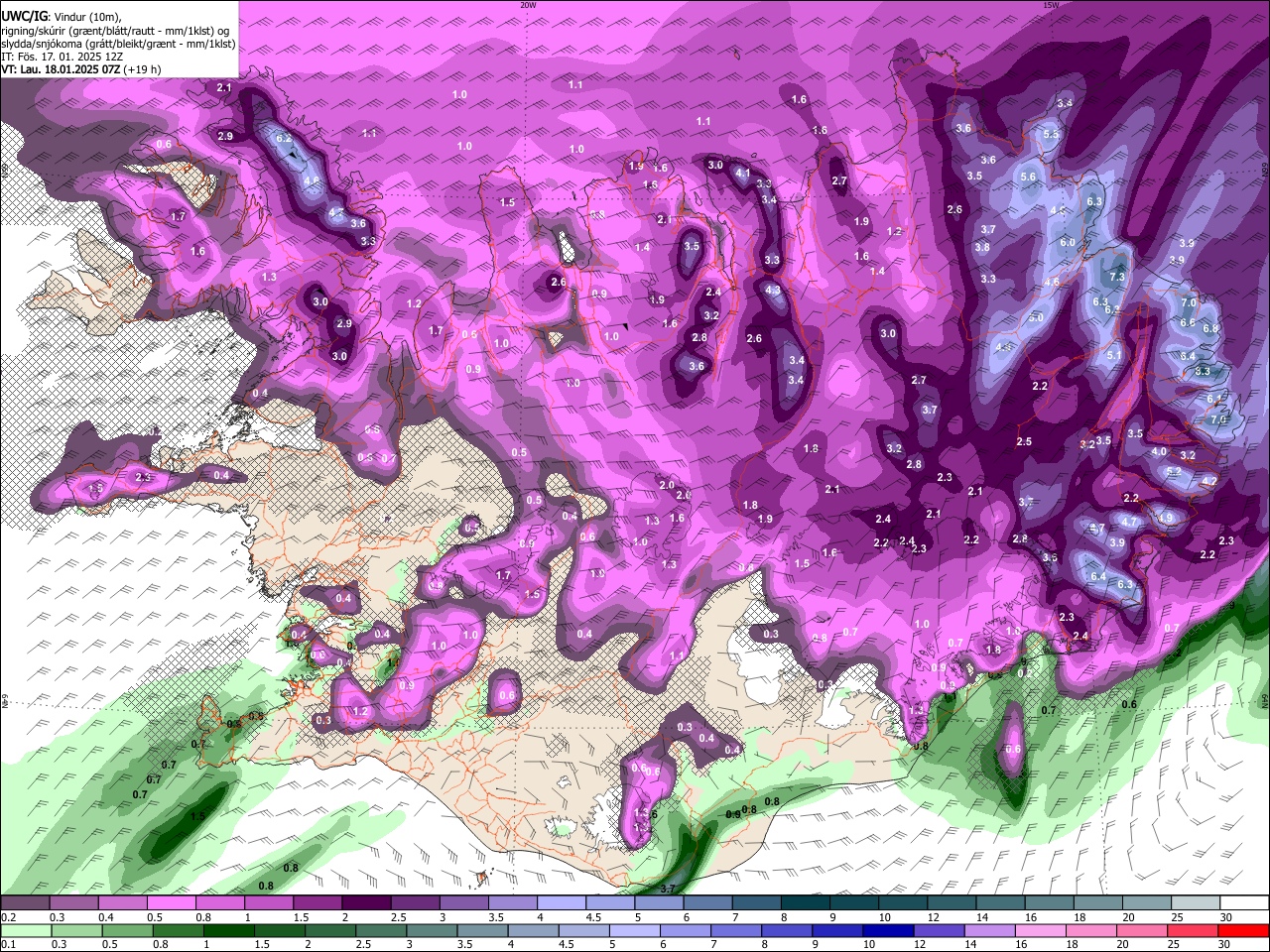This screenshot has height=952, width=1270.
Task: Click the '20W' longitude label
Action: pyautogui.click(x=528, y=5)
